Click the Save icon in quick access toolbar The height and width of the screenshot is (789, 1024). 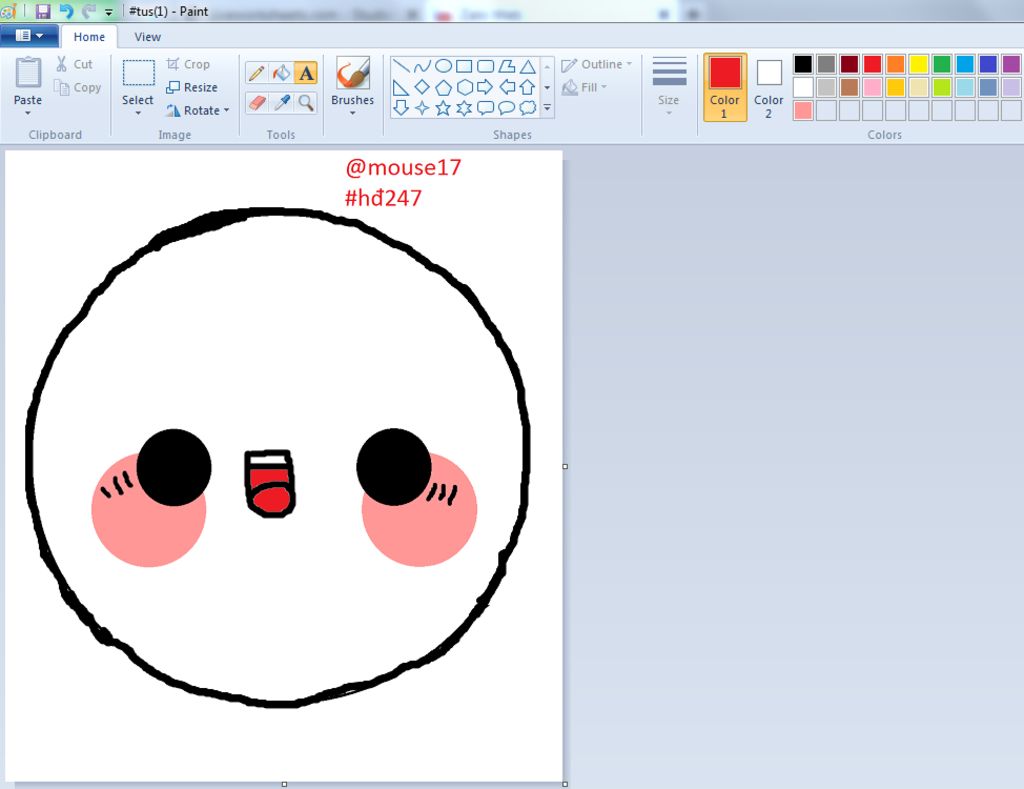43,11
